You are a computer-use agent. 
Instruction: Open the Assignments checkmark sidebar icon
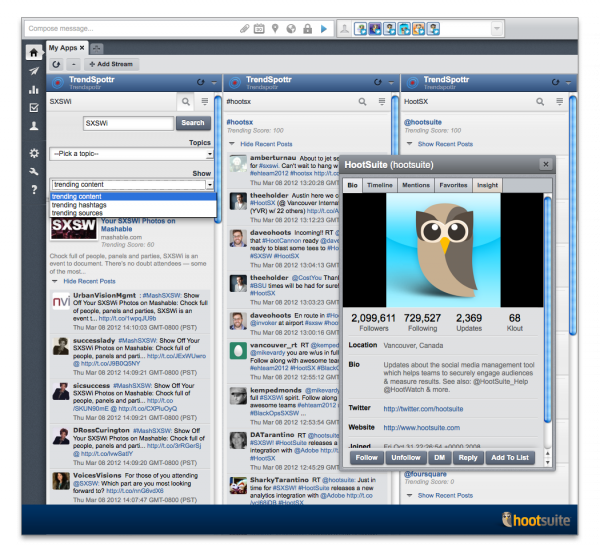point(34,108)
